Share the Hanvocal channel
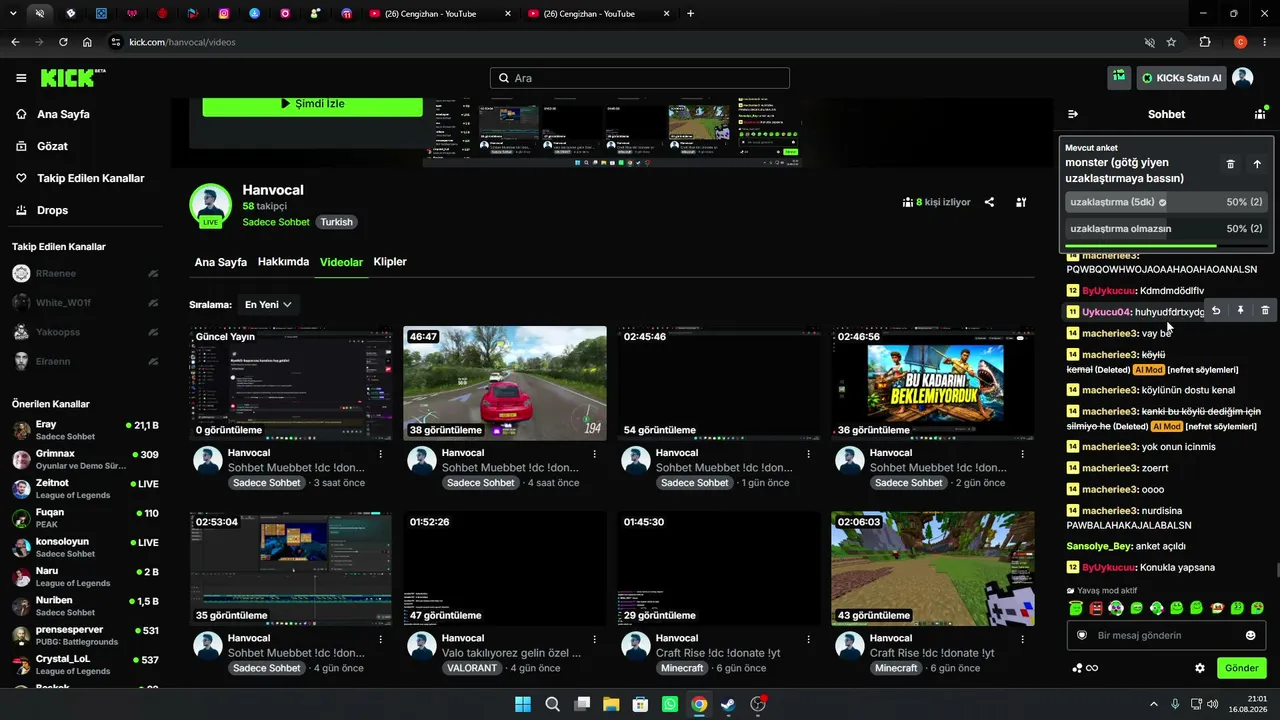The width and height of the screenshot is (1280, 720). coord(989,202)
